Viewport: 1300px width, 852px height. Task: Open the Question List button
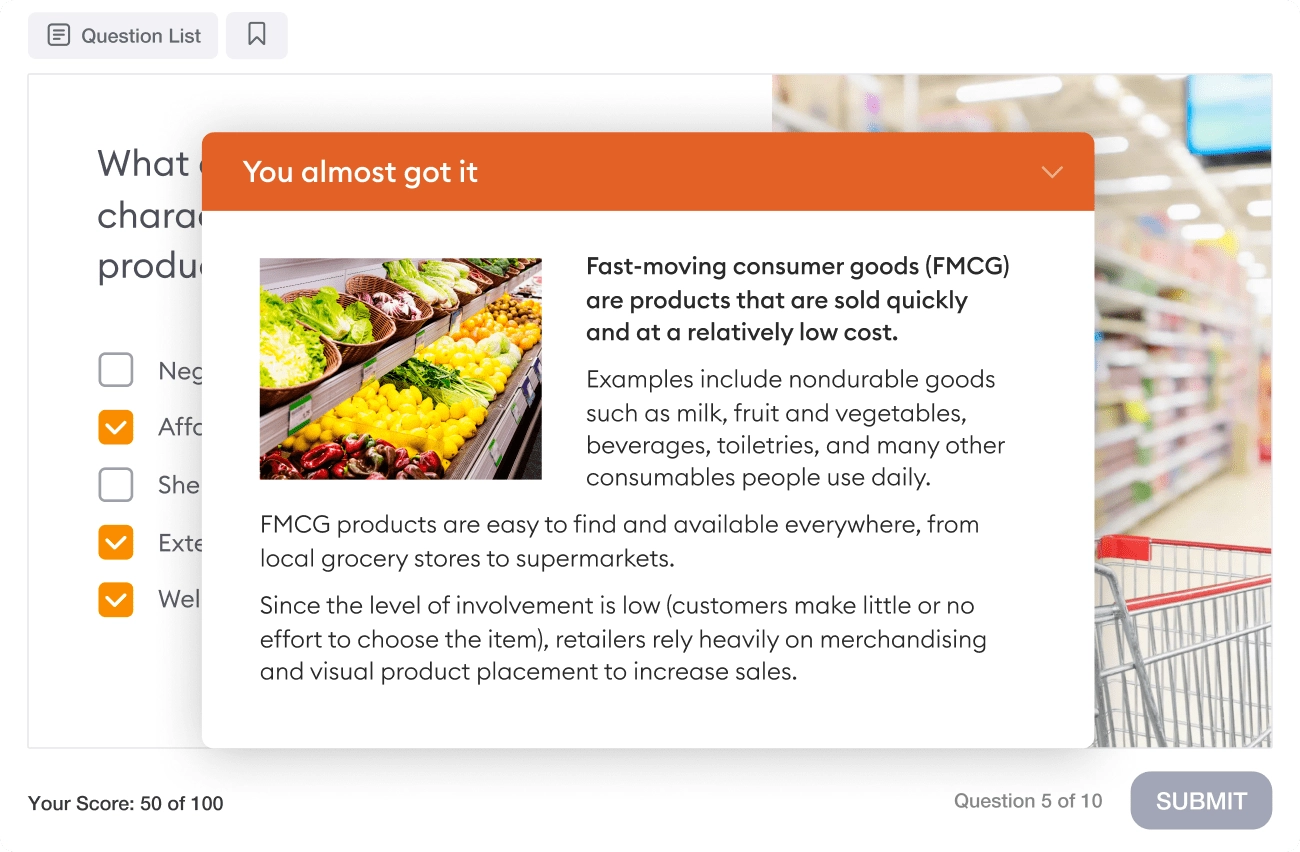123,36
